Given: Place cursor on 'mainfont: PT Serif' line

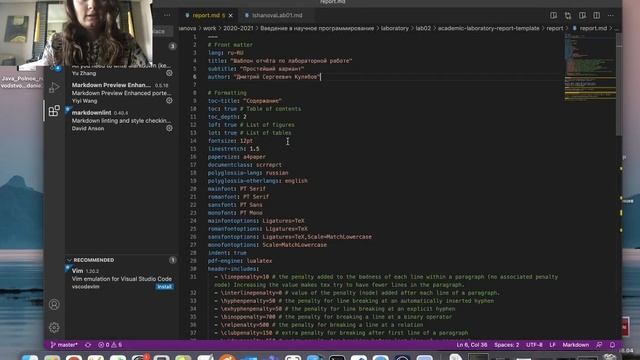Looking at the screenshot, I should 236,189.
